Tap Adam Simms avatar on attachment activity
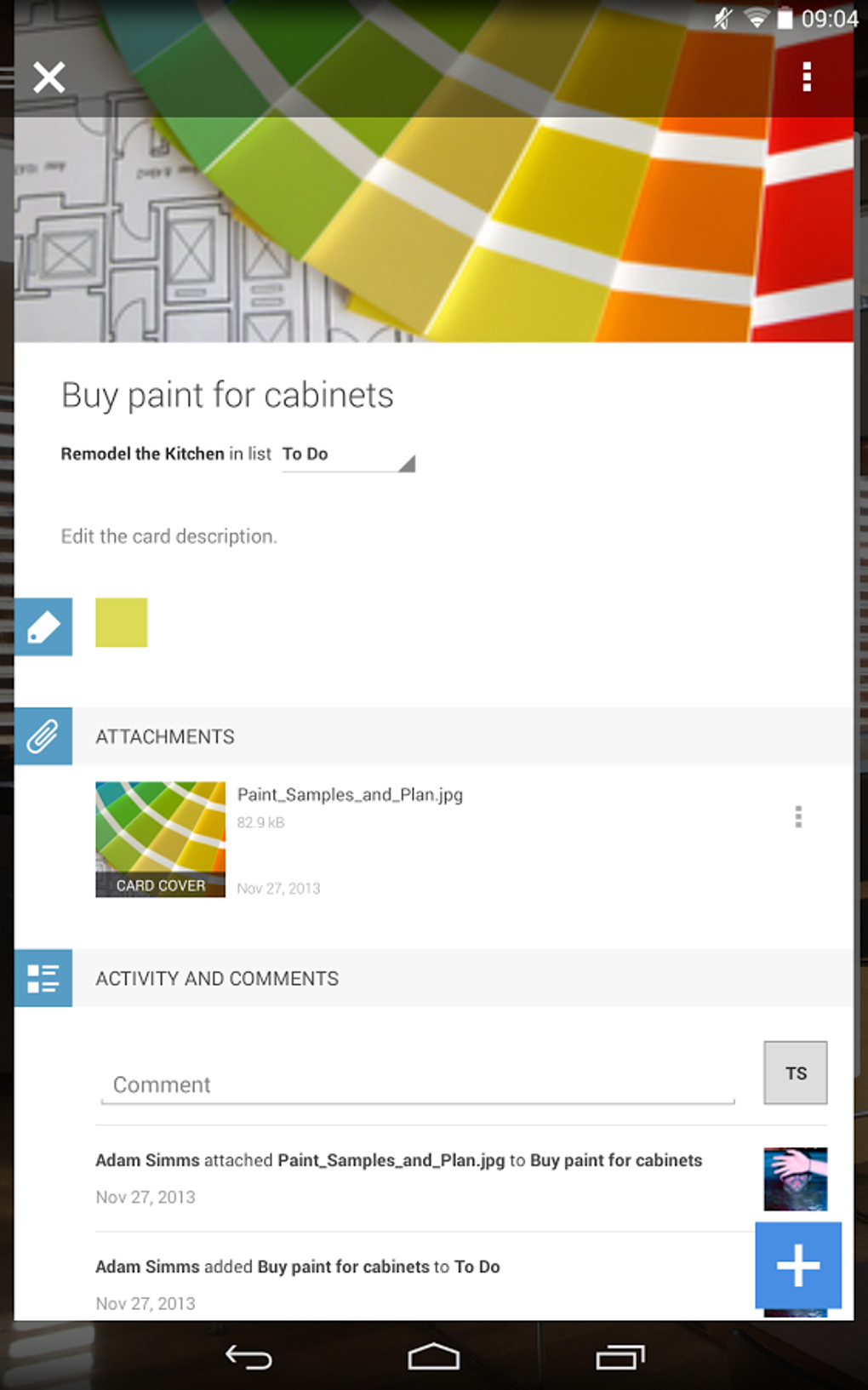Screen dimensions: 868x1390 click(x=796, y=1179)
